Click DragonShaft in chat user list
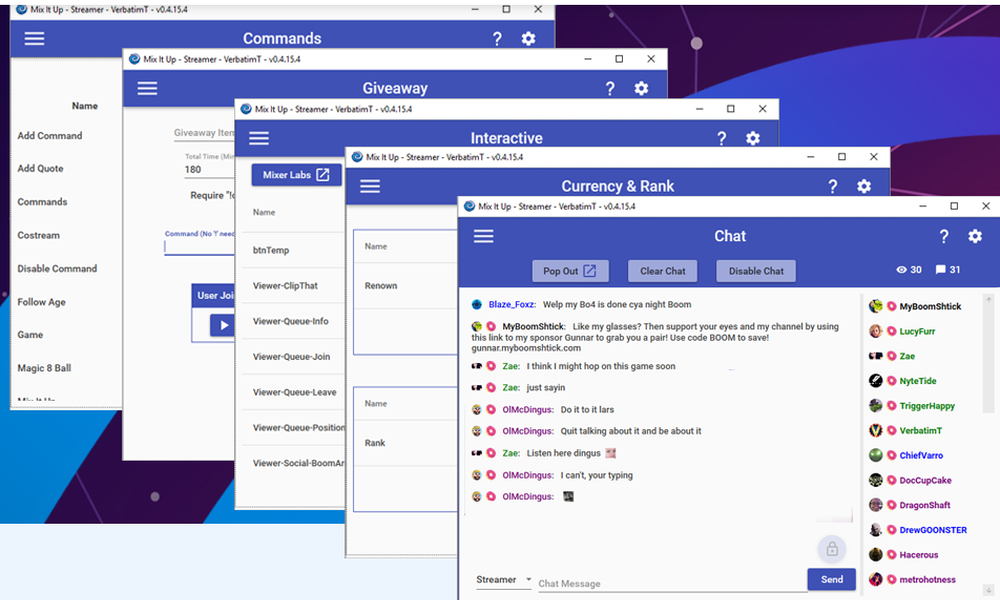 coord(925,505)
